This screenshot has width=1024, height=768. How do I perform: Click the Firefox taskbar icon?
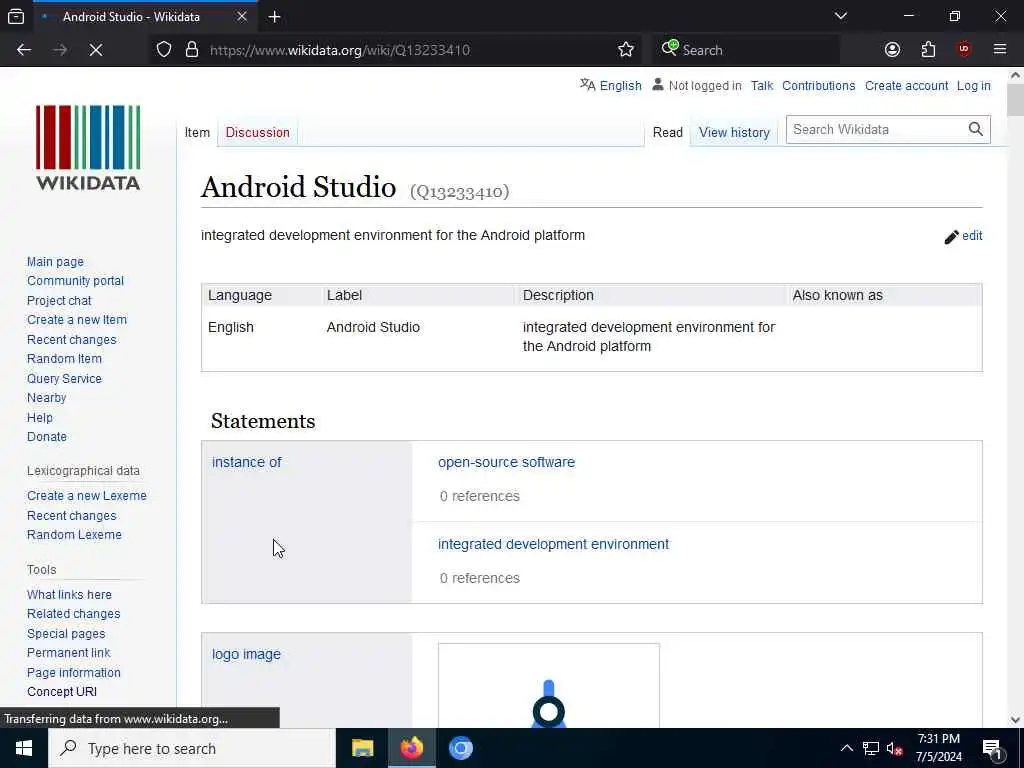411,748
